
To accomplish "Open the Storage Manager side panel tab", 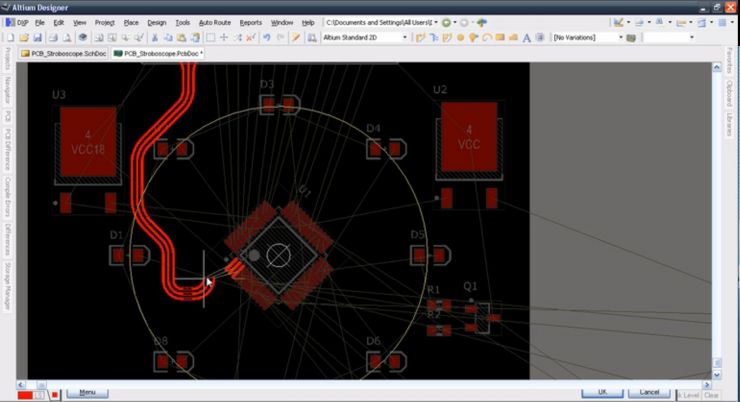I will point(8,286).
